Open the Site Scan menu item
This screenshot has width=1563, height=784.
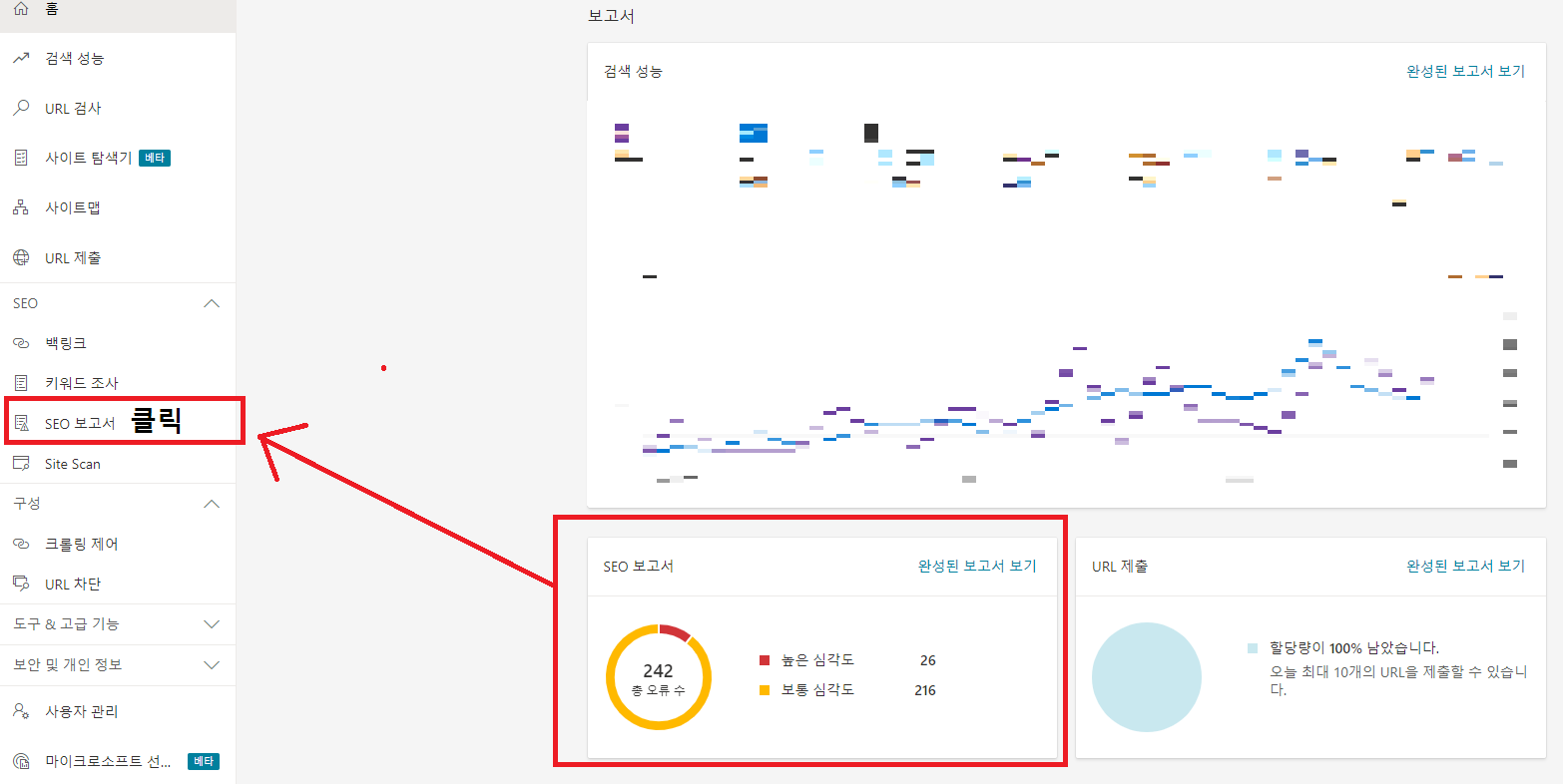coord(118,464)
